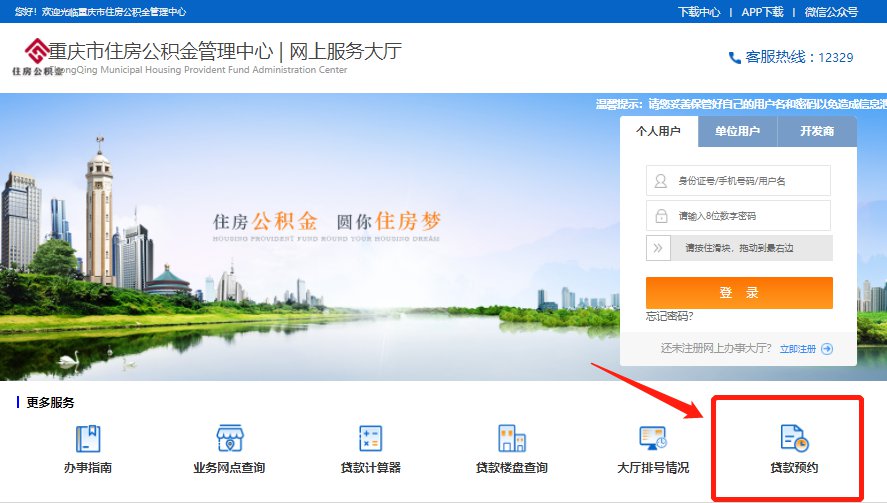The image size is (887, 503).
Task: Open the 微信公众号 link
Action: [832, 12]
